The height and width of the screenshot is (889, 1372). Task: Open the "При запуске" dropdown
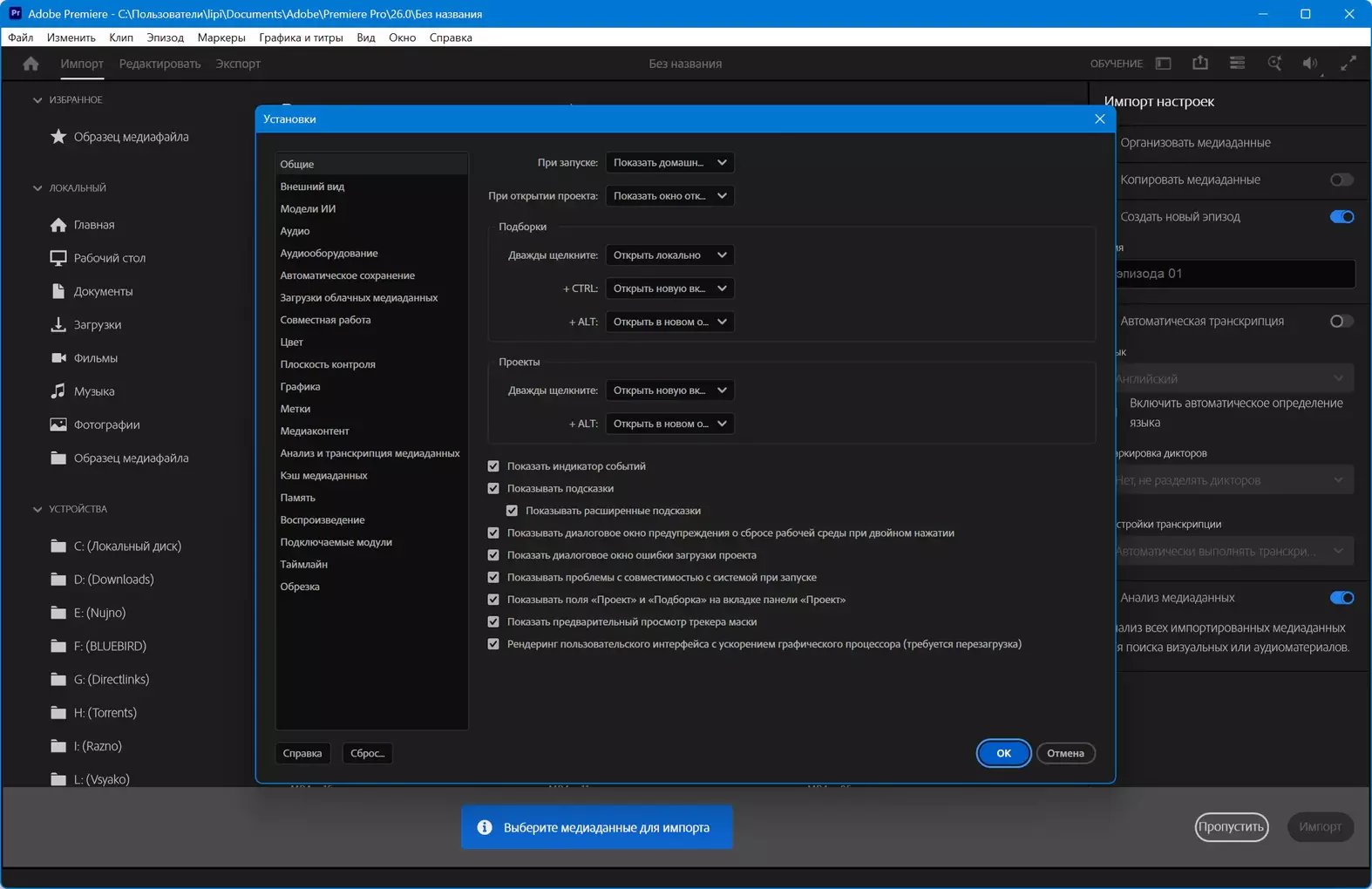pos(669,163)
